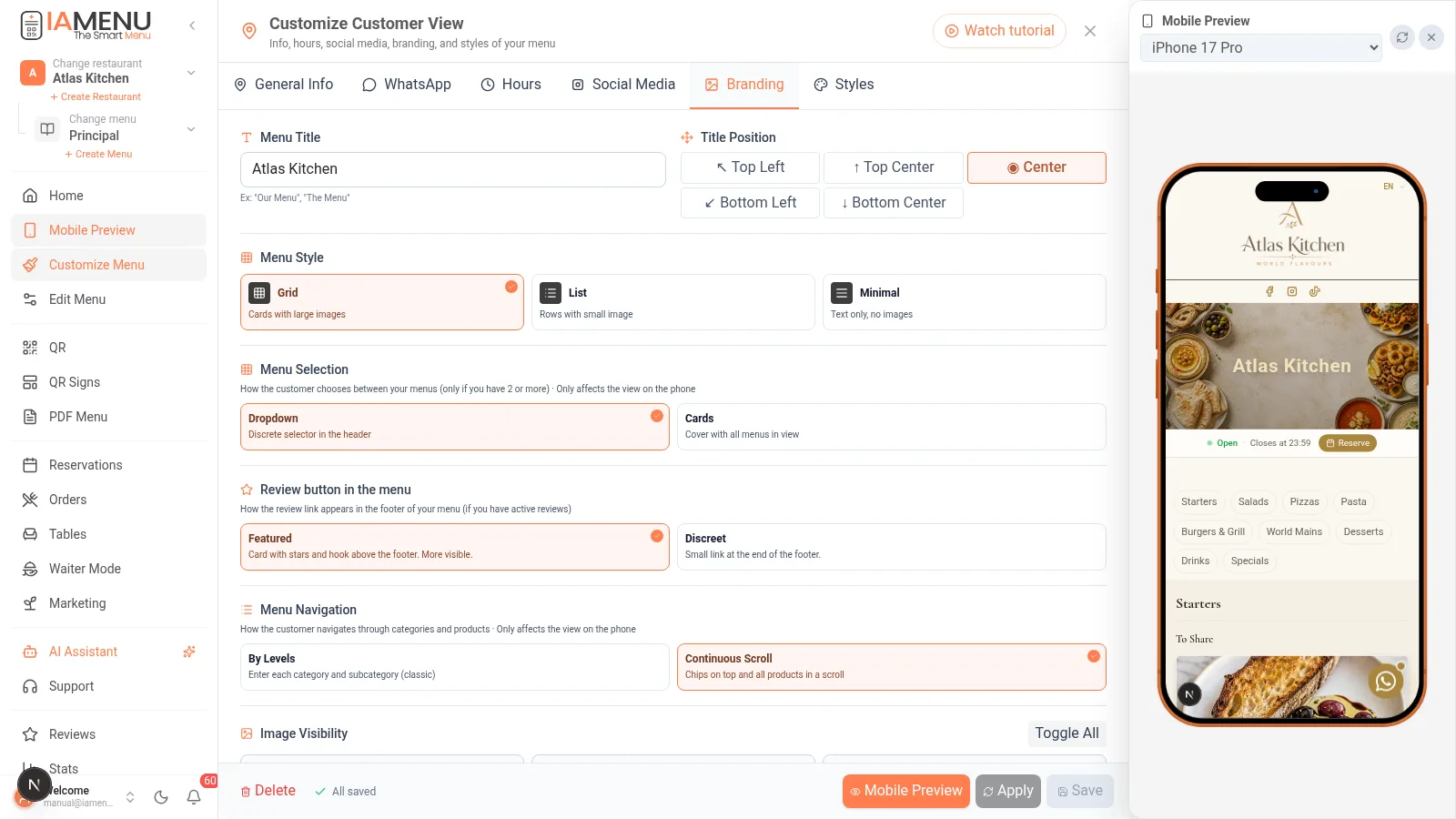Open Orders section
The height and width of the screenshot is (819, 1456).
point(109,500)
